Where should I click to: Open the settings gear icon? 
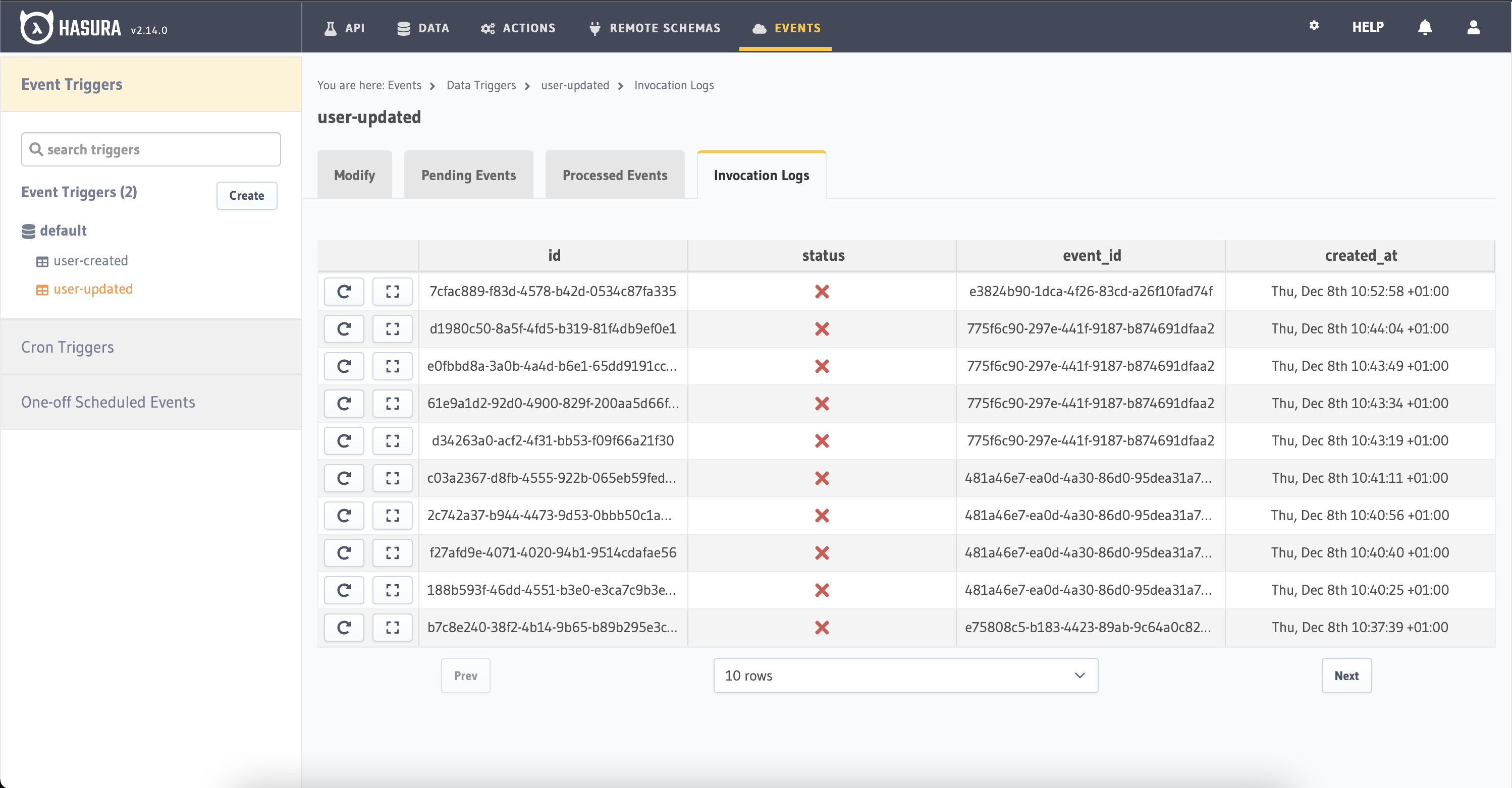1314,26
